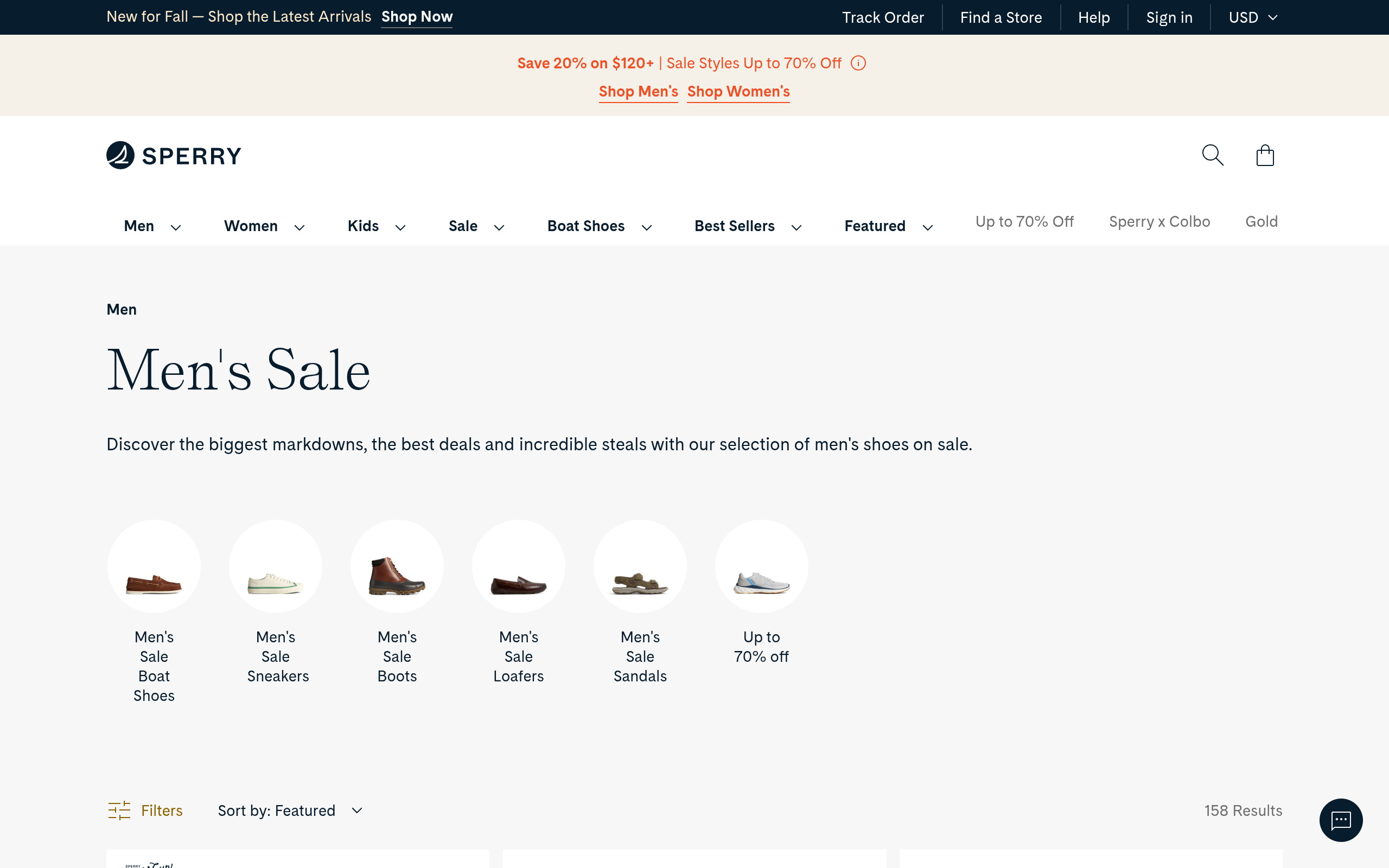Click the Filters label text

pyautogui.click(x=162, y=810)
